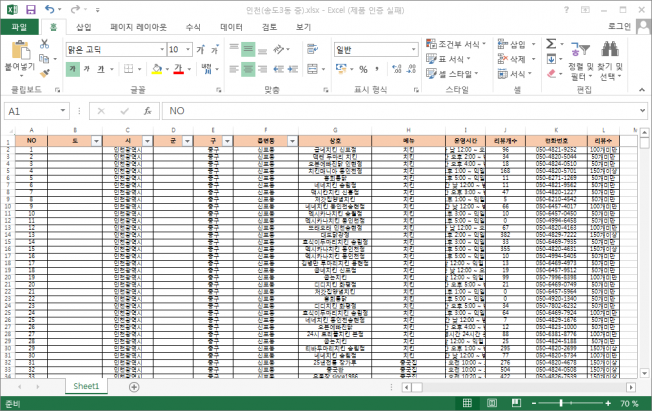The height and width of the screenshot is (411, 652).
Task: Switch to the 검토 review tab
Action: click(x=269, y=27)
